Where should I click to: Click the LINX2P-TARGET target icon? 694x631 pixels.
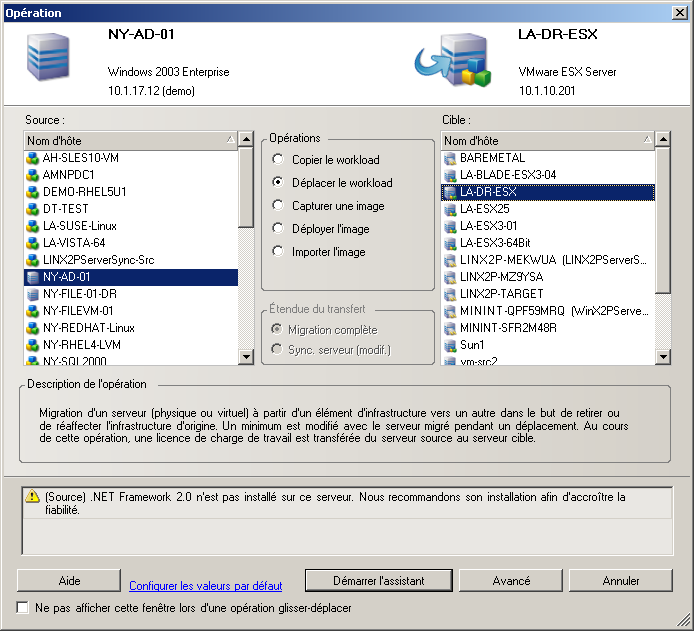(450, 294)
